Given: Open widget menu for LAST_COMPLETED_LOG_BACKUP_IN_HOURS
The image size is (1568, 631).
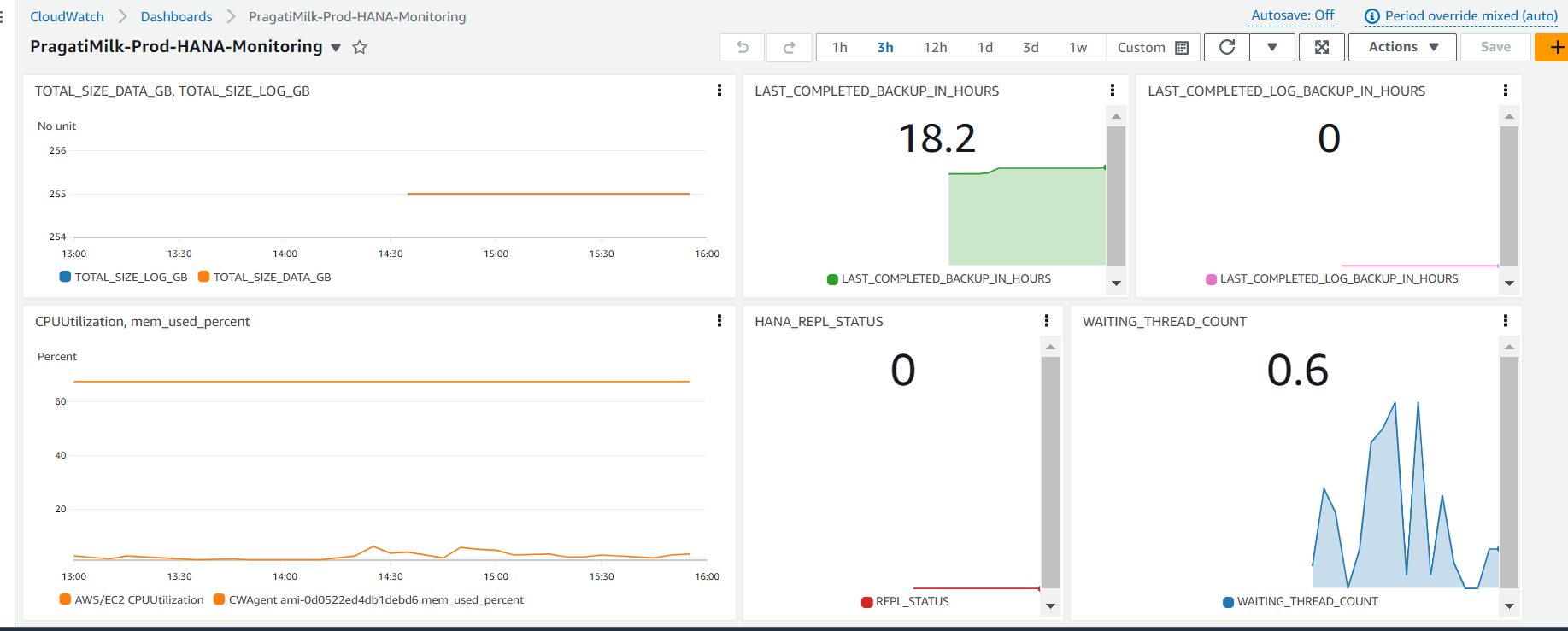Looking at the screenshot, I should 1505,91.
